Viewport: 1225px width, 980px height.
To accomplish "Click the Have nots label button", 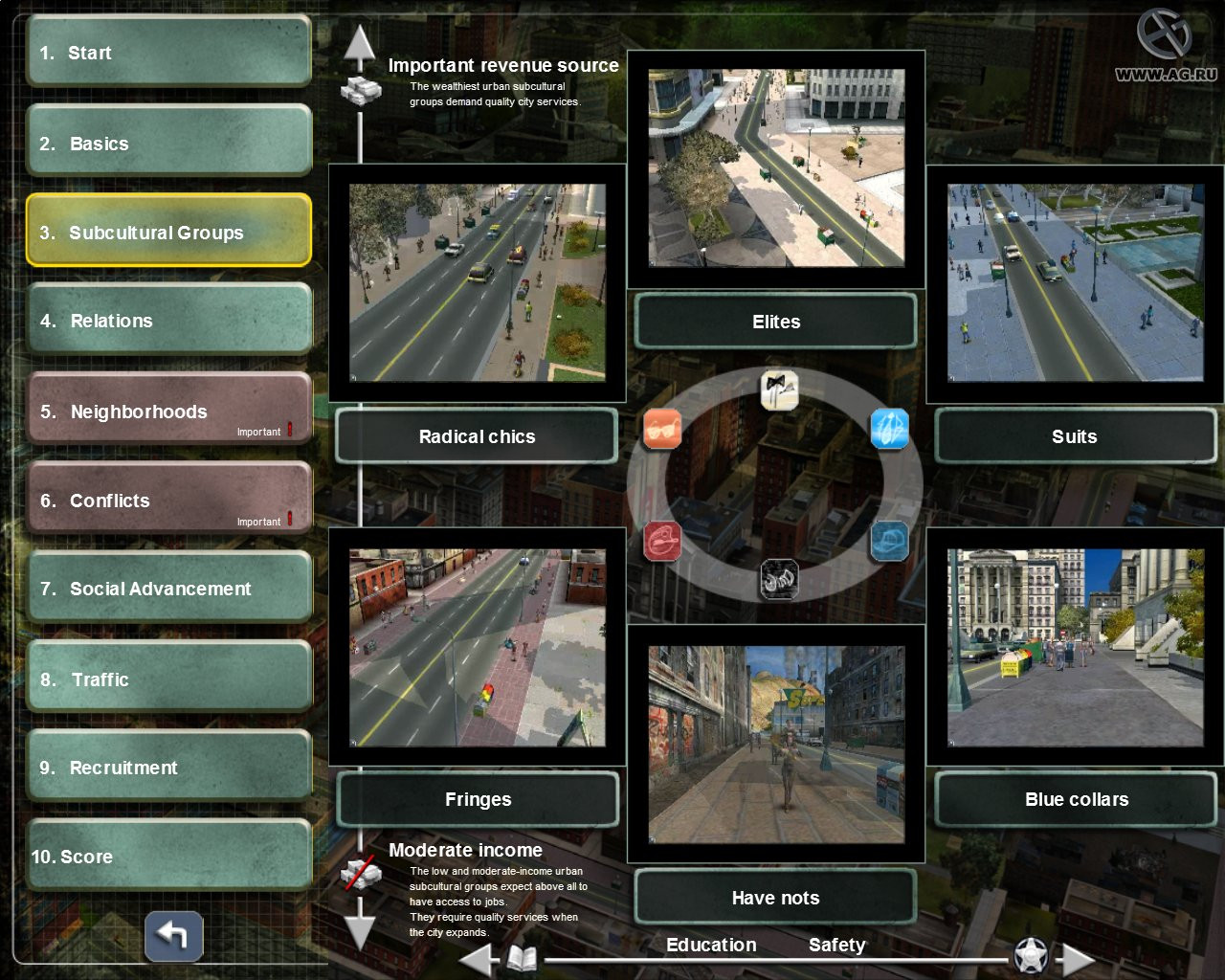I will click(x=776, y=898).
